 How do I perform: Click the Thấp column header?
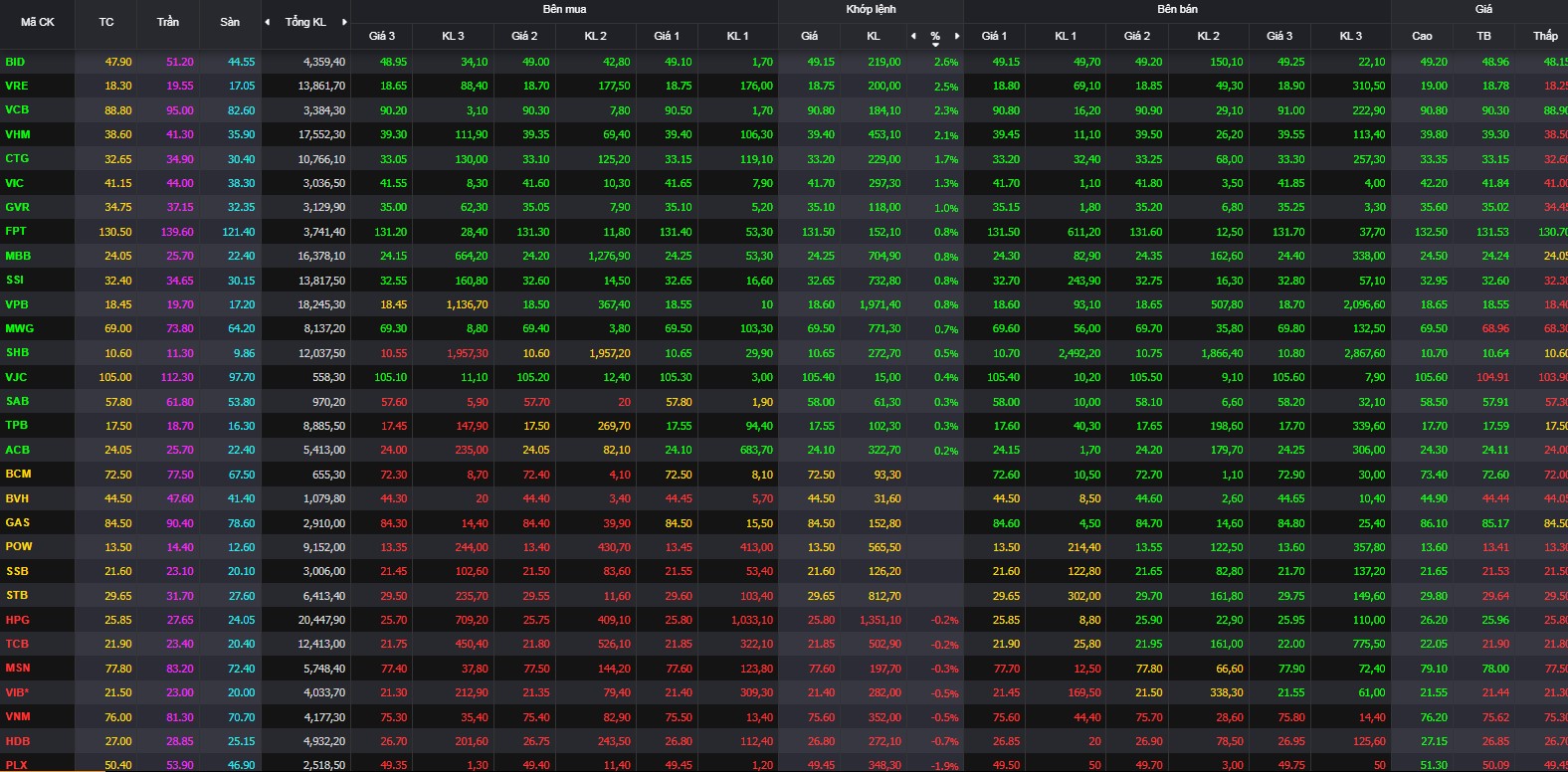tap(1545, 36)
